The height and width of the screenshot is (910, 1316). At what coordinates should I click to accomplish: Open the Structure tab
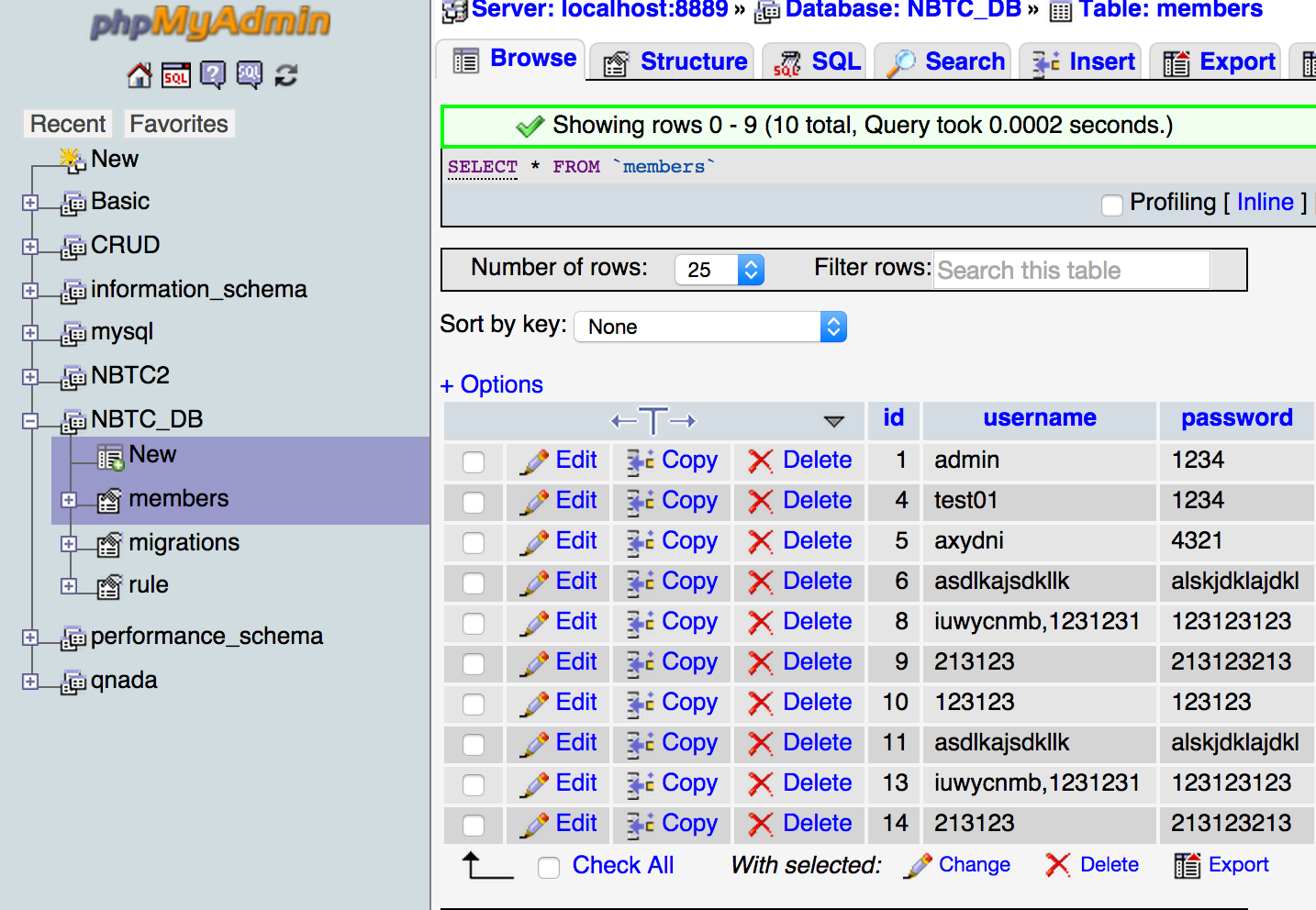point(672,62)
